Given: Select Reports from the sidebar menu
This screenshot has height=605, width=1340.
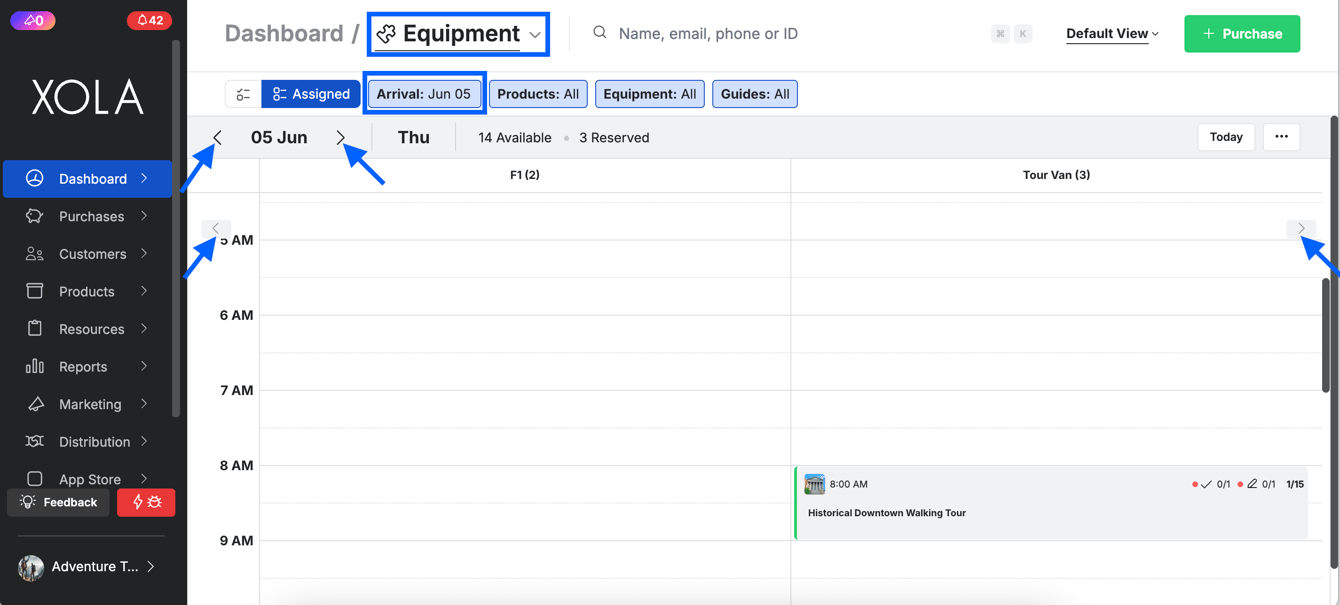Looking at the screenshot, I should tap(83, 367).
